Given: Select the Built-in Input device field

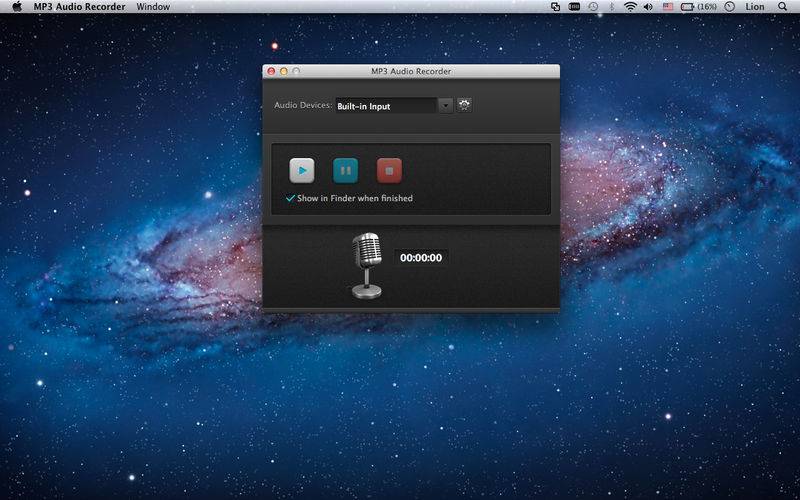Looking at the screenshot, I should 386,106.
